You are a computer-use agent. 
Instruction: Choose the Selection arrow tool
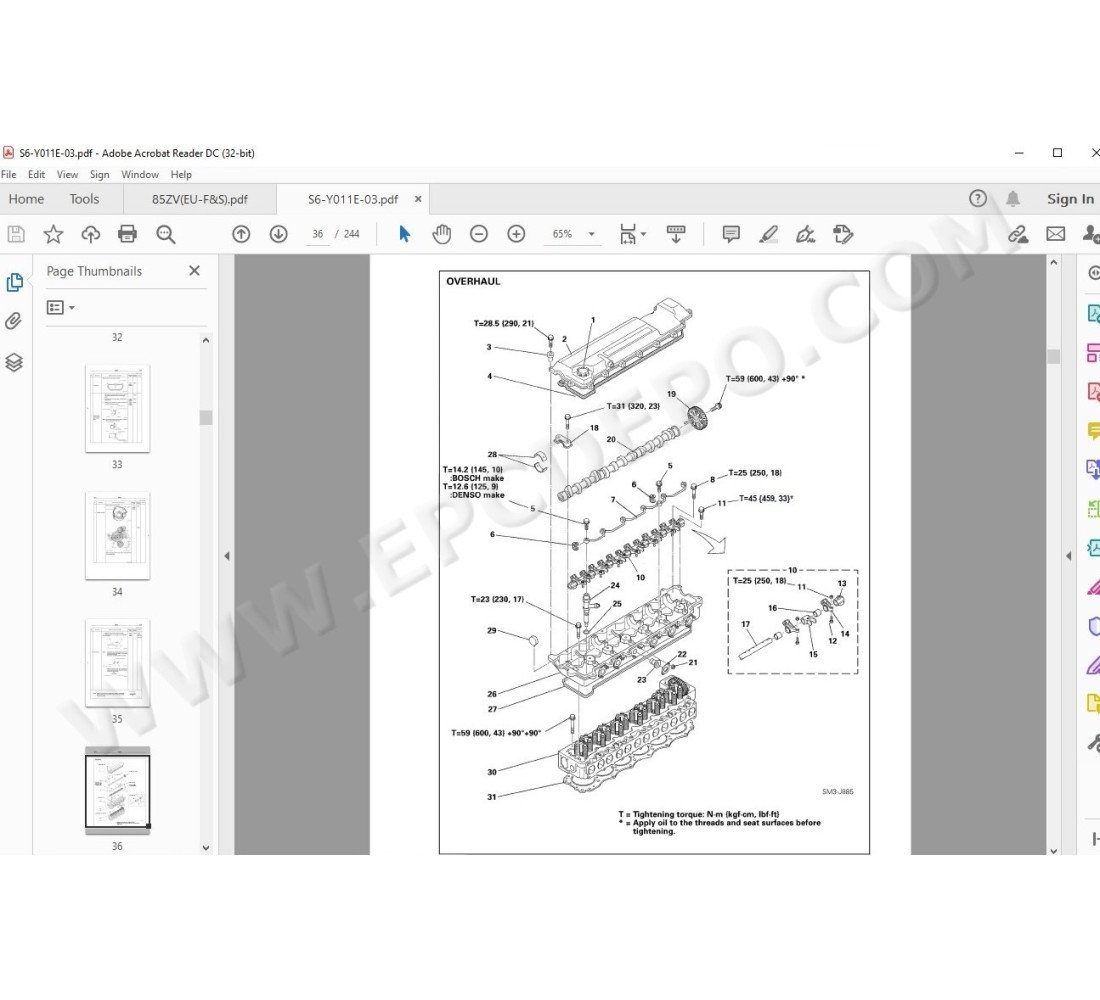click(x=404, y=234)
